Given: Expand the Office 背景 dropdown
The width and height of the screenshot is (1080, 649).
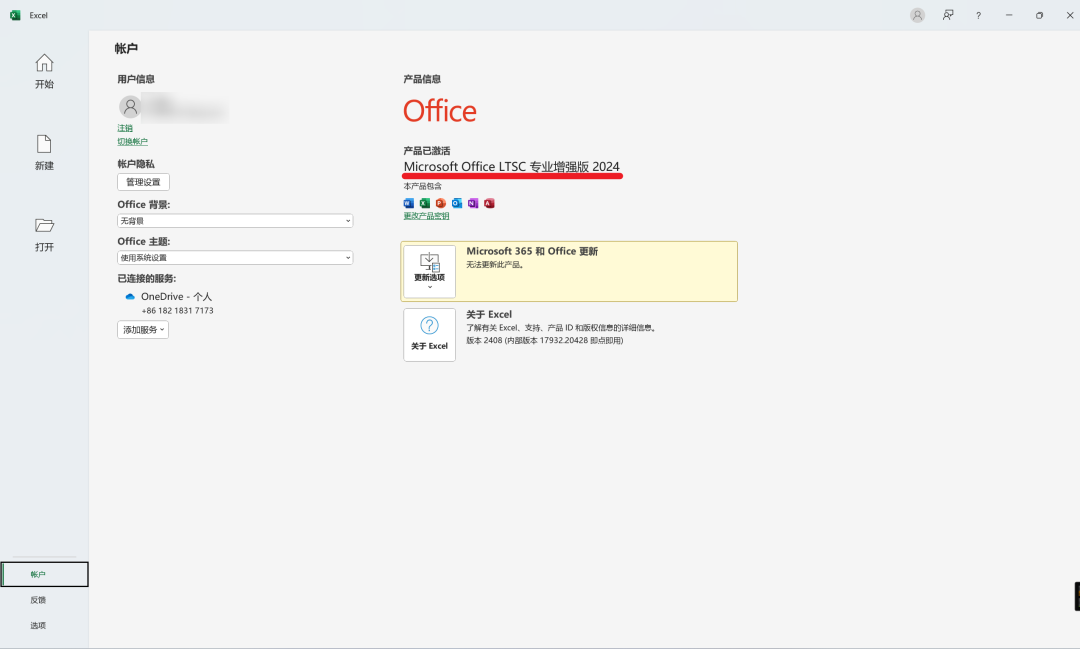Looking at the screenshot, I should pyautogui.click(x=235, y=220).
